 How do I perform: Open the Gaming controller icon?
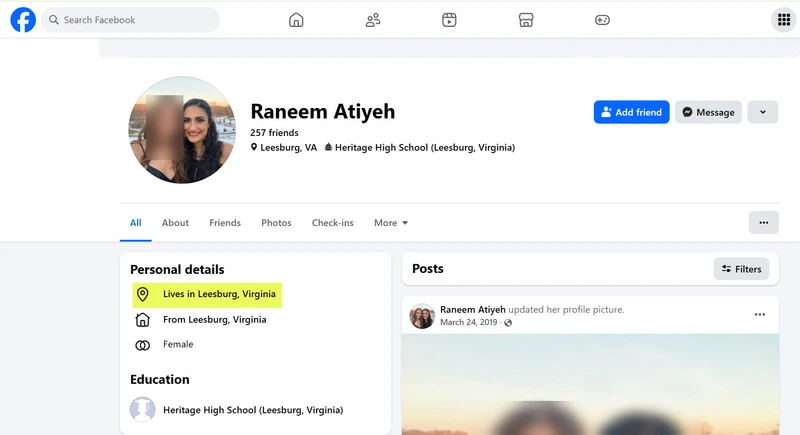coord(602,20)
